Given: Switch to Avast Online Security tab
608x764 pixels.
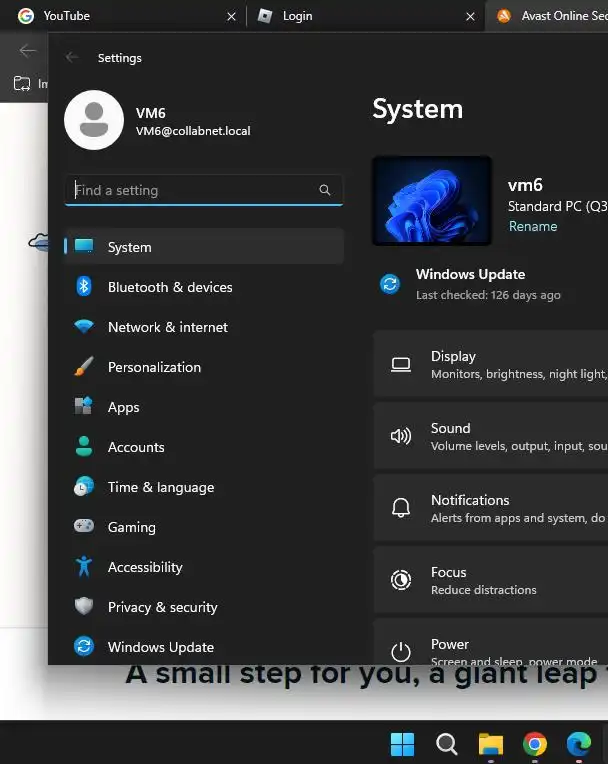Looking at the screenshot, I should tap(547, 16).
